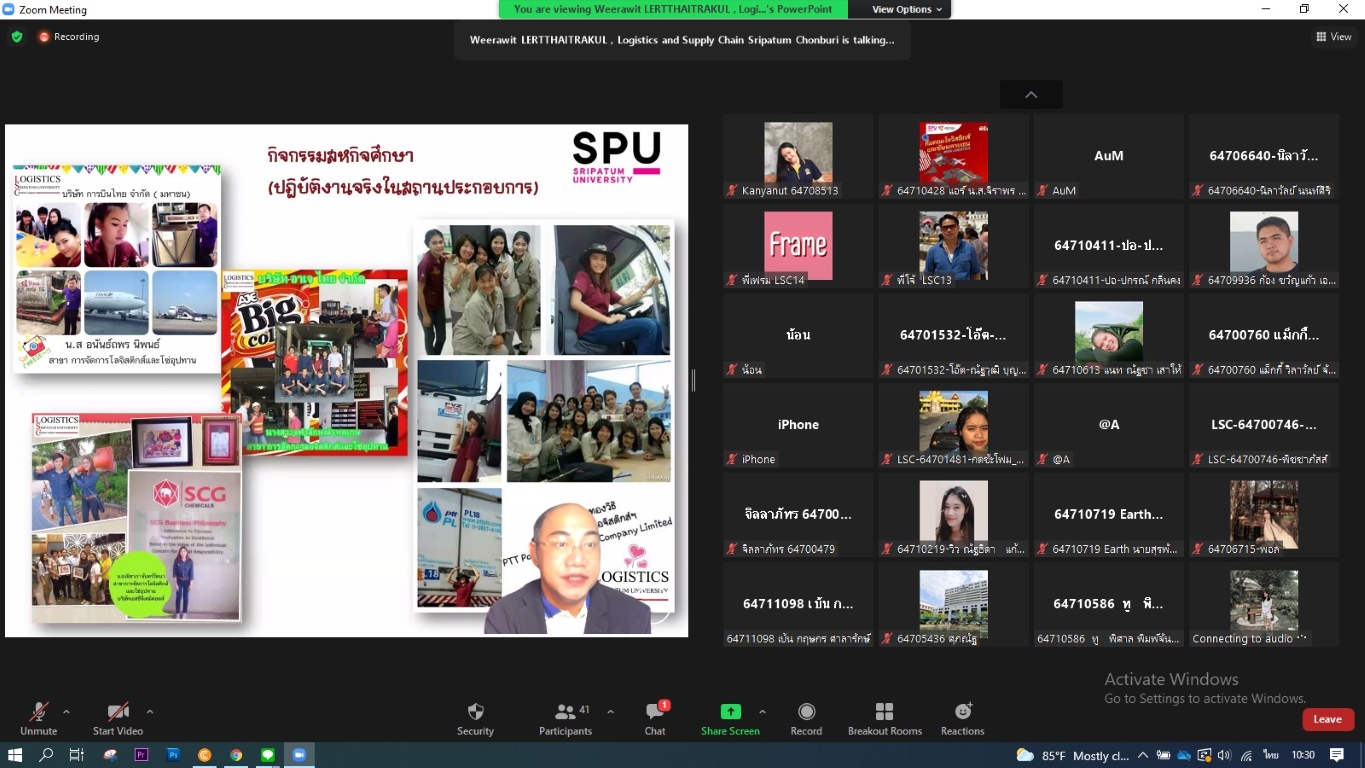Open LINE app from taskbar
This screenshot has width=1365, height=768.
[267, 755]
